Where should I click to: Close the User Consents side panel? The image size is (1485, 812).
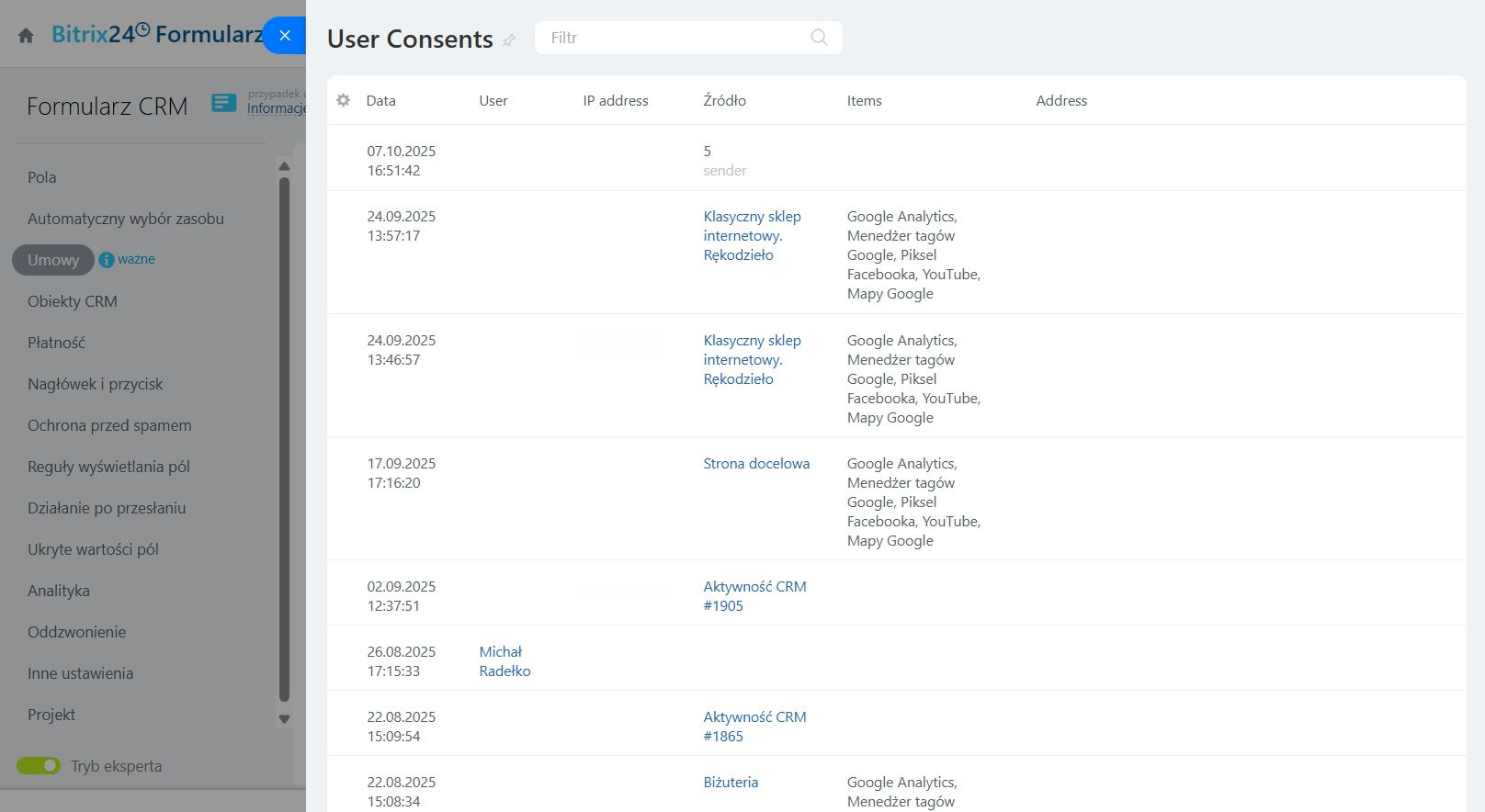coord(285,36)
